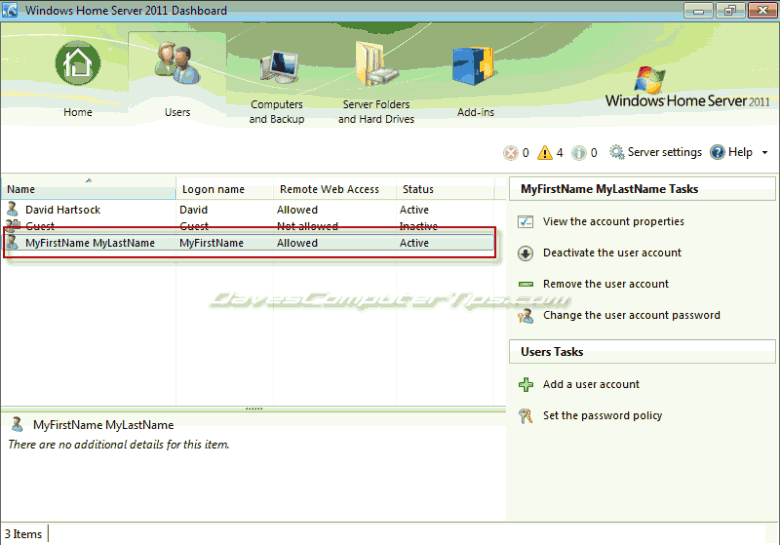The height and width of the screenshot is (545, 780).
Task: Expand the Help dropdown arrow
Action: coord(765,153)
